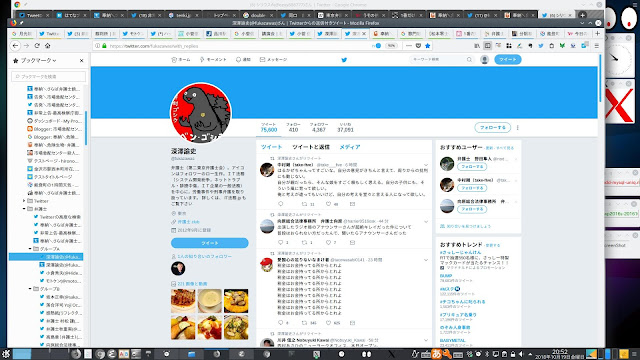Open the メッセージ item in Twitter nav
640x360 pixels.
(273, 60)
